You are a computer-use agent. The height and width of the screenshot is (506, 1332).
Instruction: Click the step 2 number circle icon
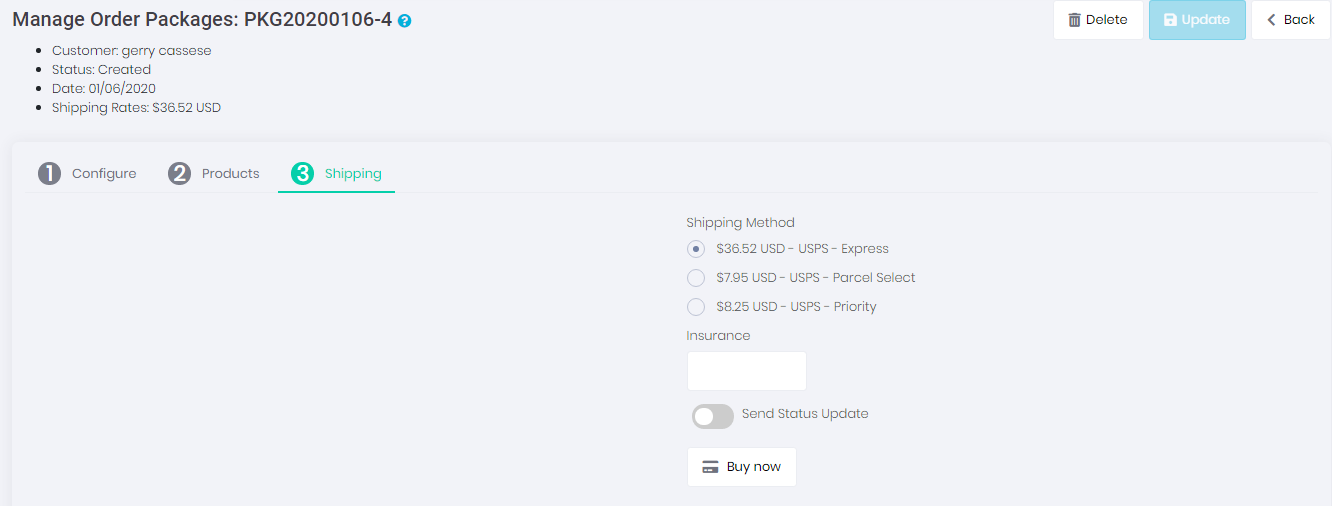point(179,174)
